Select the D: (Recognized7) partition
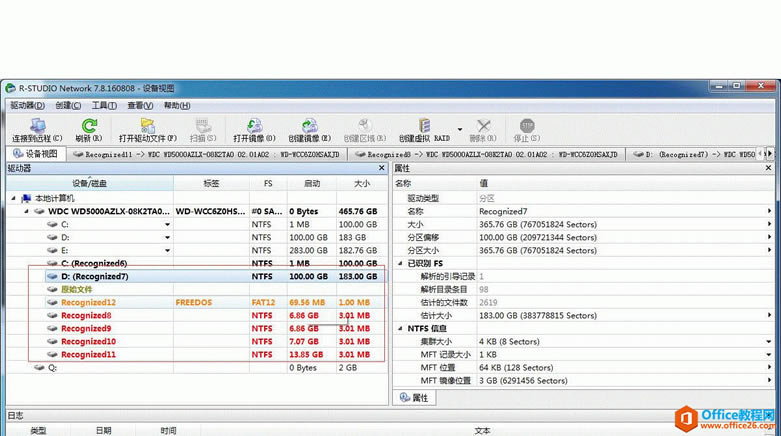The width and height of the screenshot is (781, 436). click(x=197, y=277)
